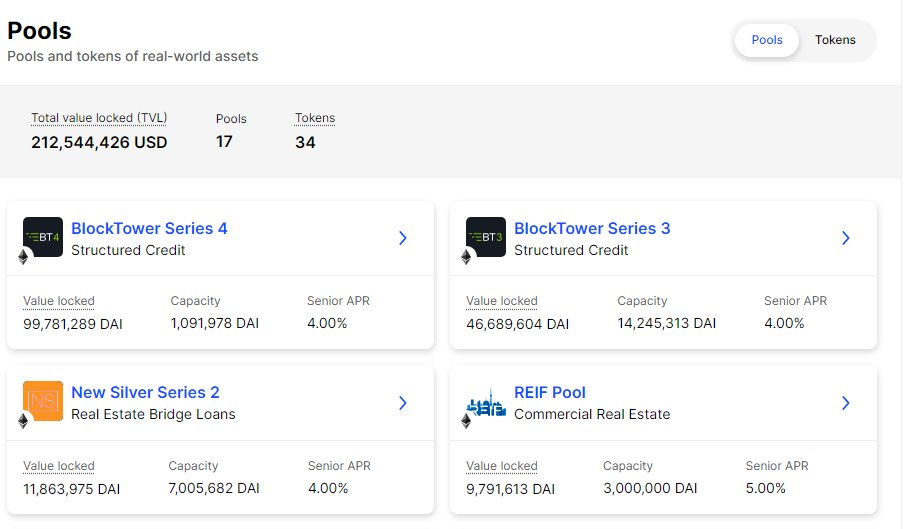Open REIF Pool via chevron arrow

click(846, 403)
